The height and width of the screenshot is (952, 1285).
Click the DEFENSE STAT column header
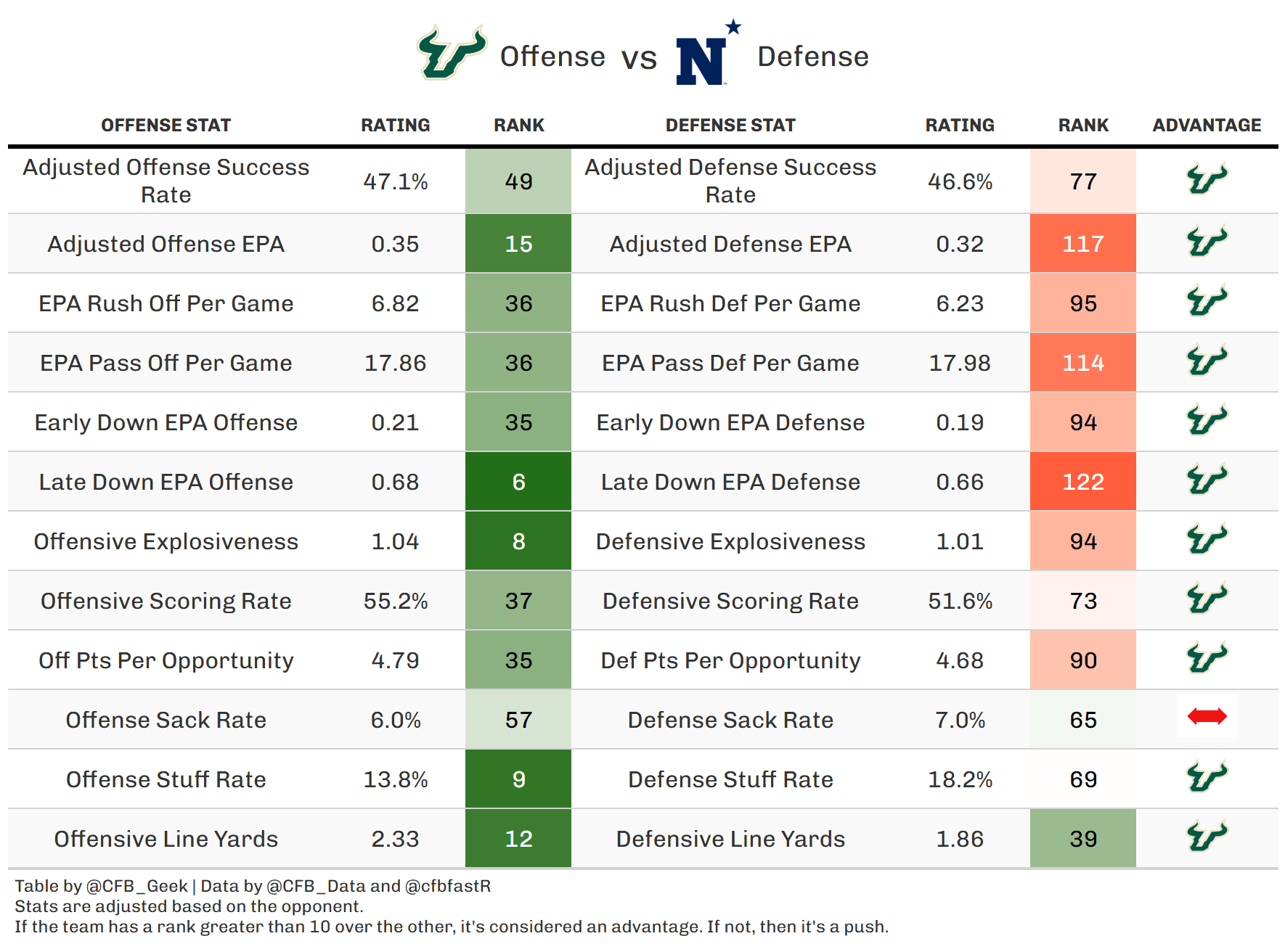click(x=730, y=126)
